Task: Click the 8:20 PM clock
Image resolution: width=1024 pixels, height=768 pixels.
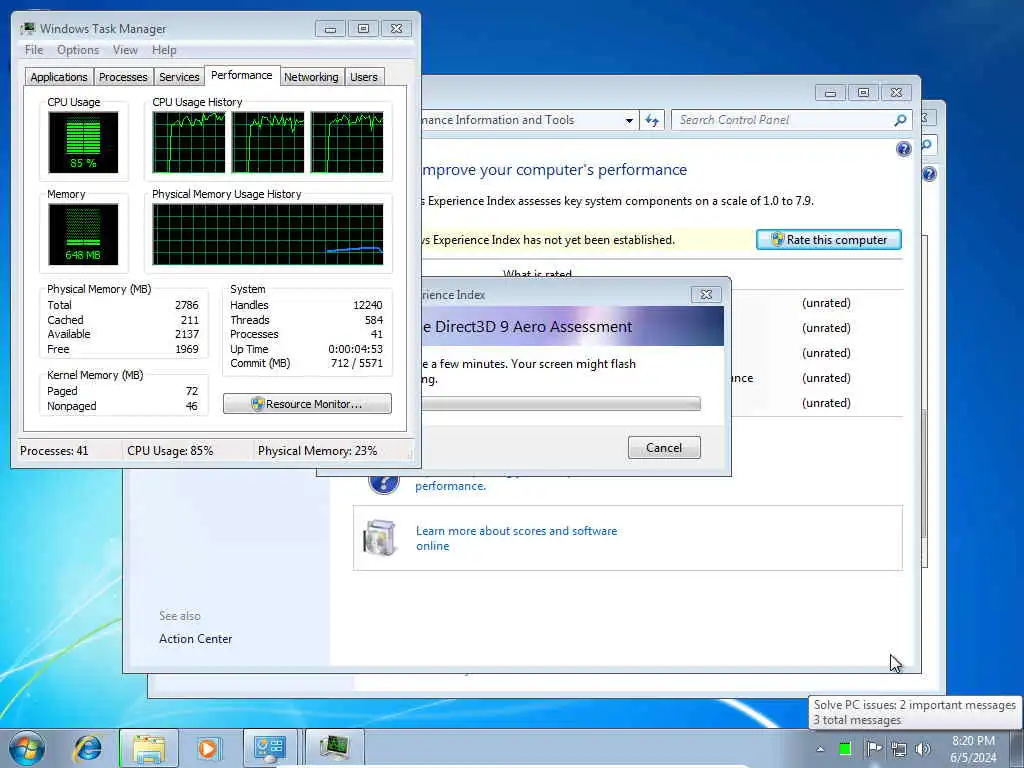Action: click(x=973, y=741)
